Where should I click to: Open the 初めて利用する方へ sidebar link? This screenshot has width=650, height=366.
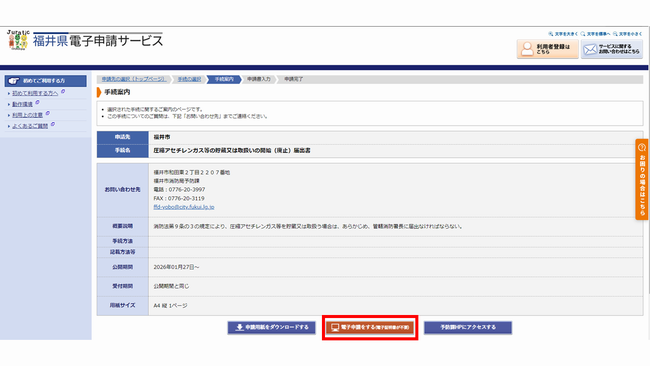coord(35,93)
